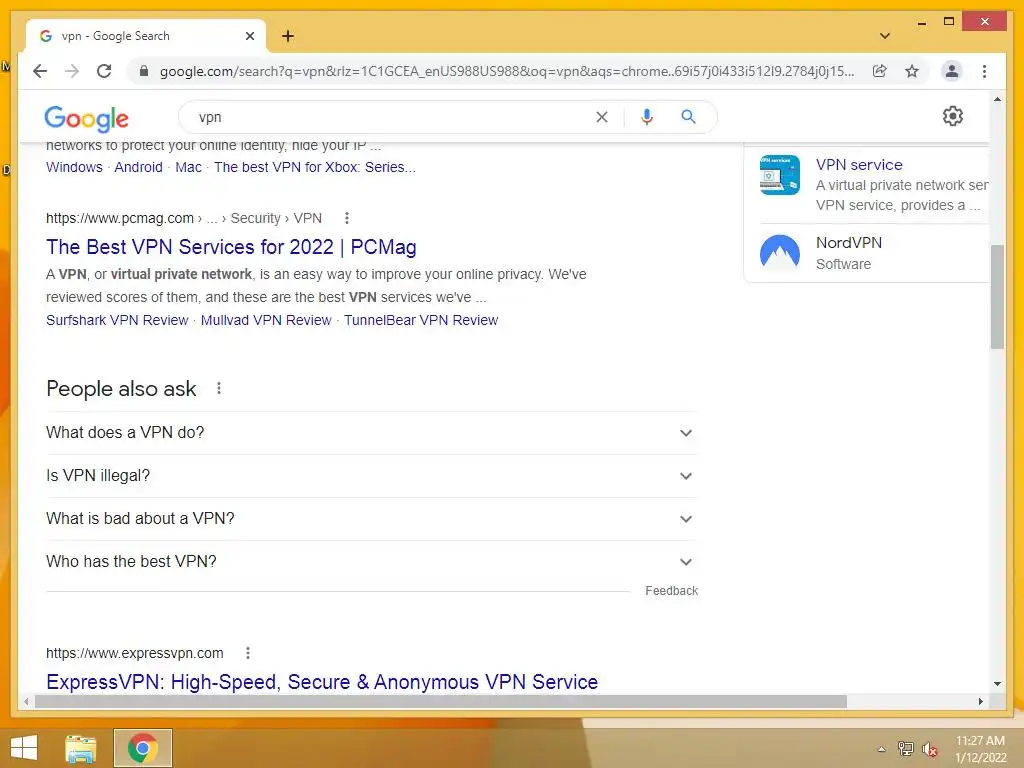
Task: Open Google search settings gear
Action: tap(952, 116)
